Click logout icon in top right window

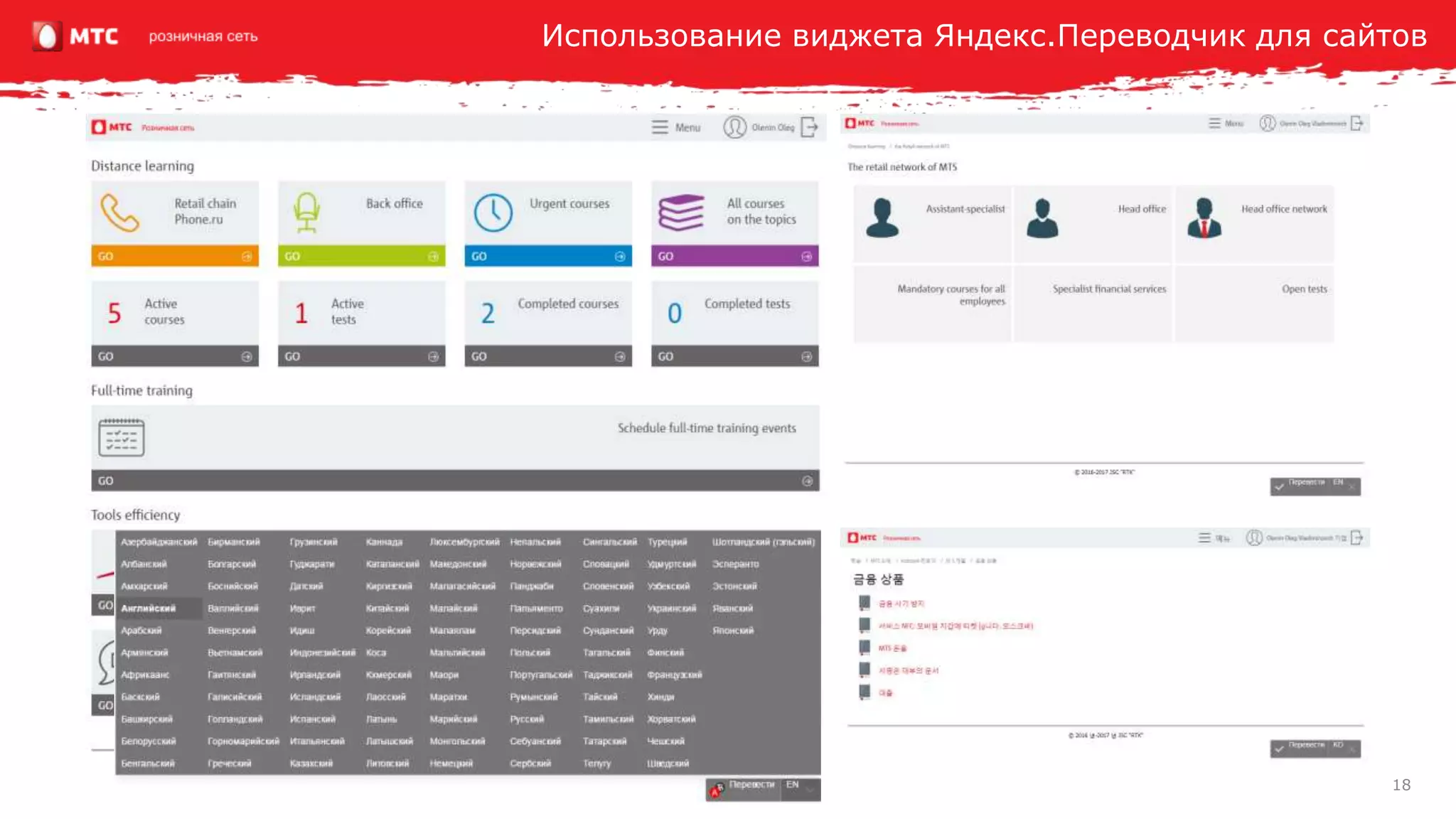(1357, 123)
